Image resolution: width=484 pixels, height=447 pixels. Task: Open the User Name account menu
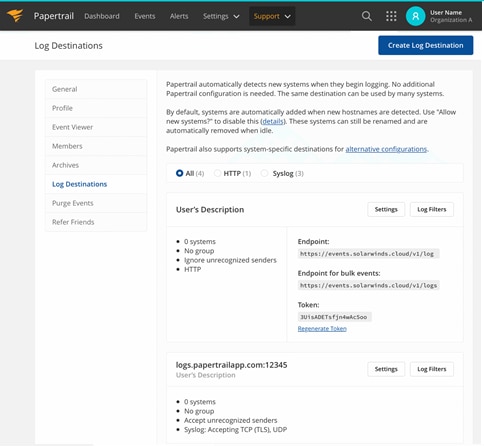point(451,16)
